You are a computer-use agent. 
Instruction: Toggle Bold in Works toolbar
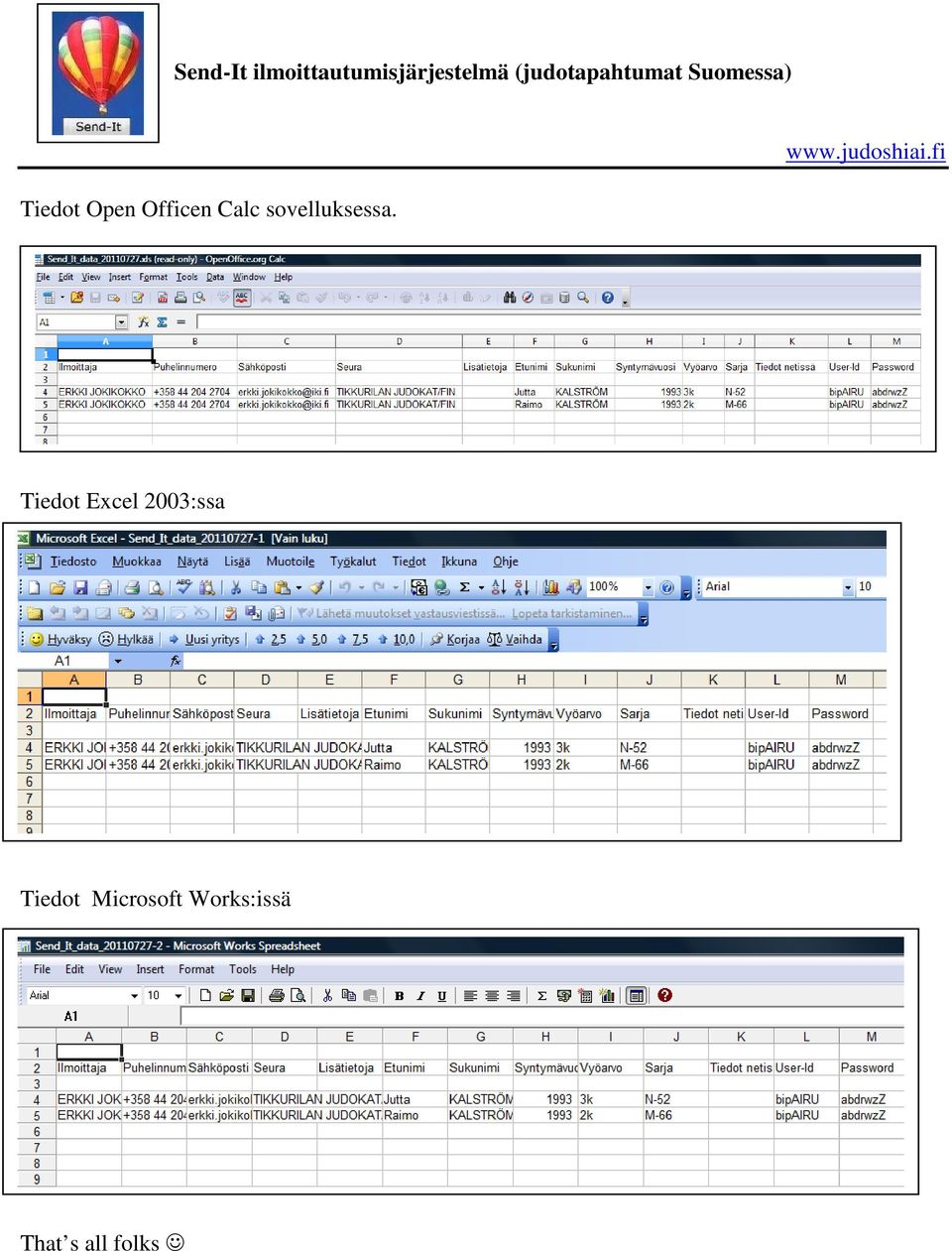click(400, 995)
